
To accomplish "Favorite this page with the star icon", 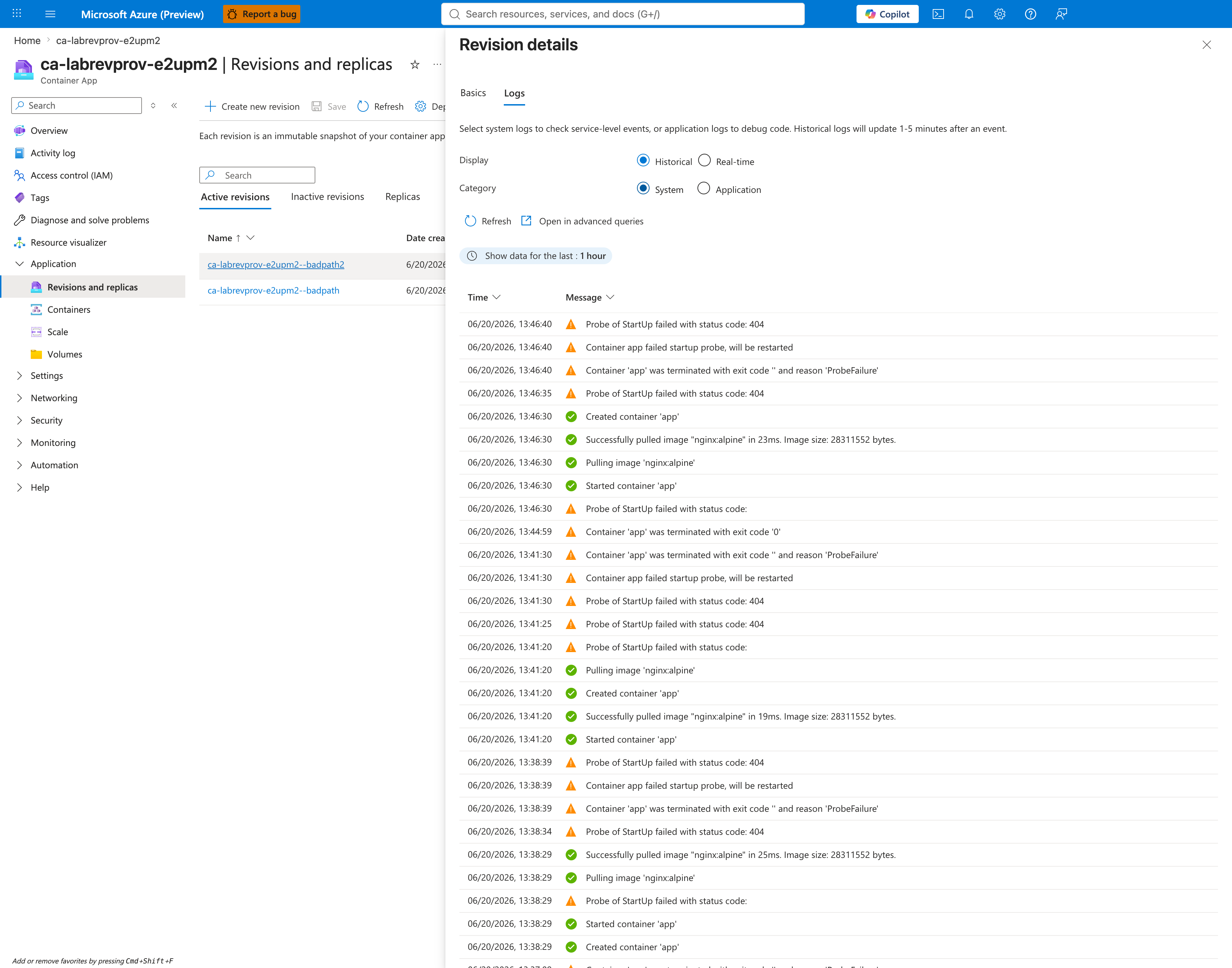I will (415, 65).
